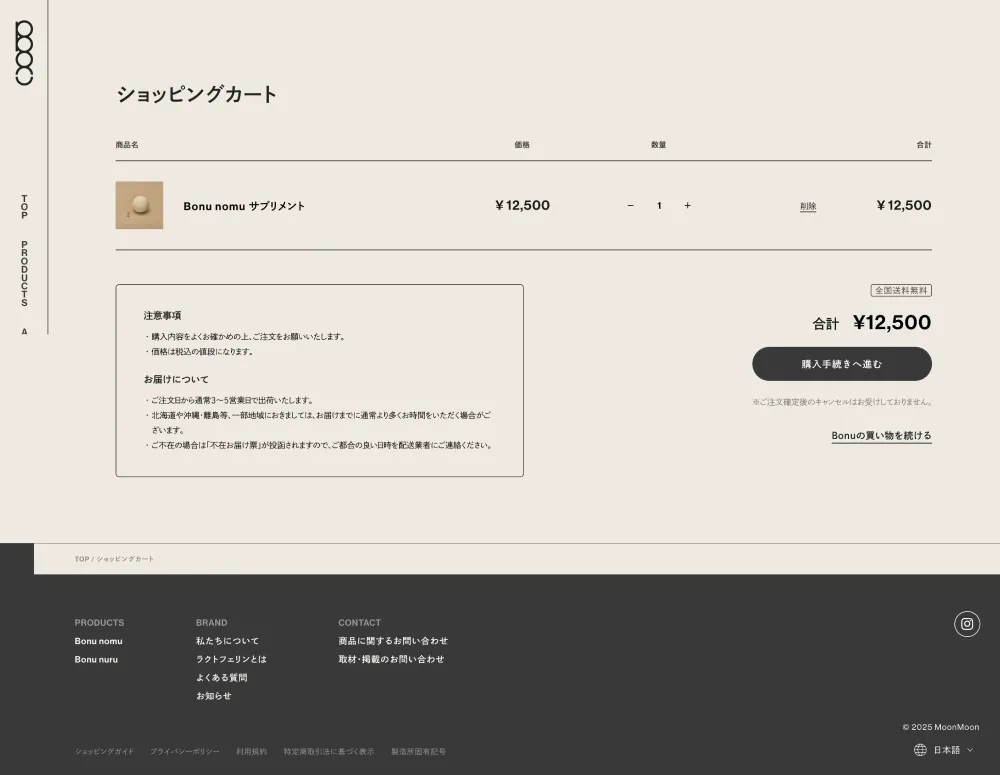Click the Bonu nomu product thumbnail
1000x775 pixels.
click(x=139, y=205)
